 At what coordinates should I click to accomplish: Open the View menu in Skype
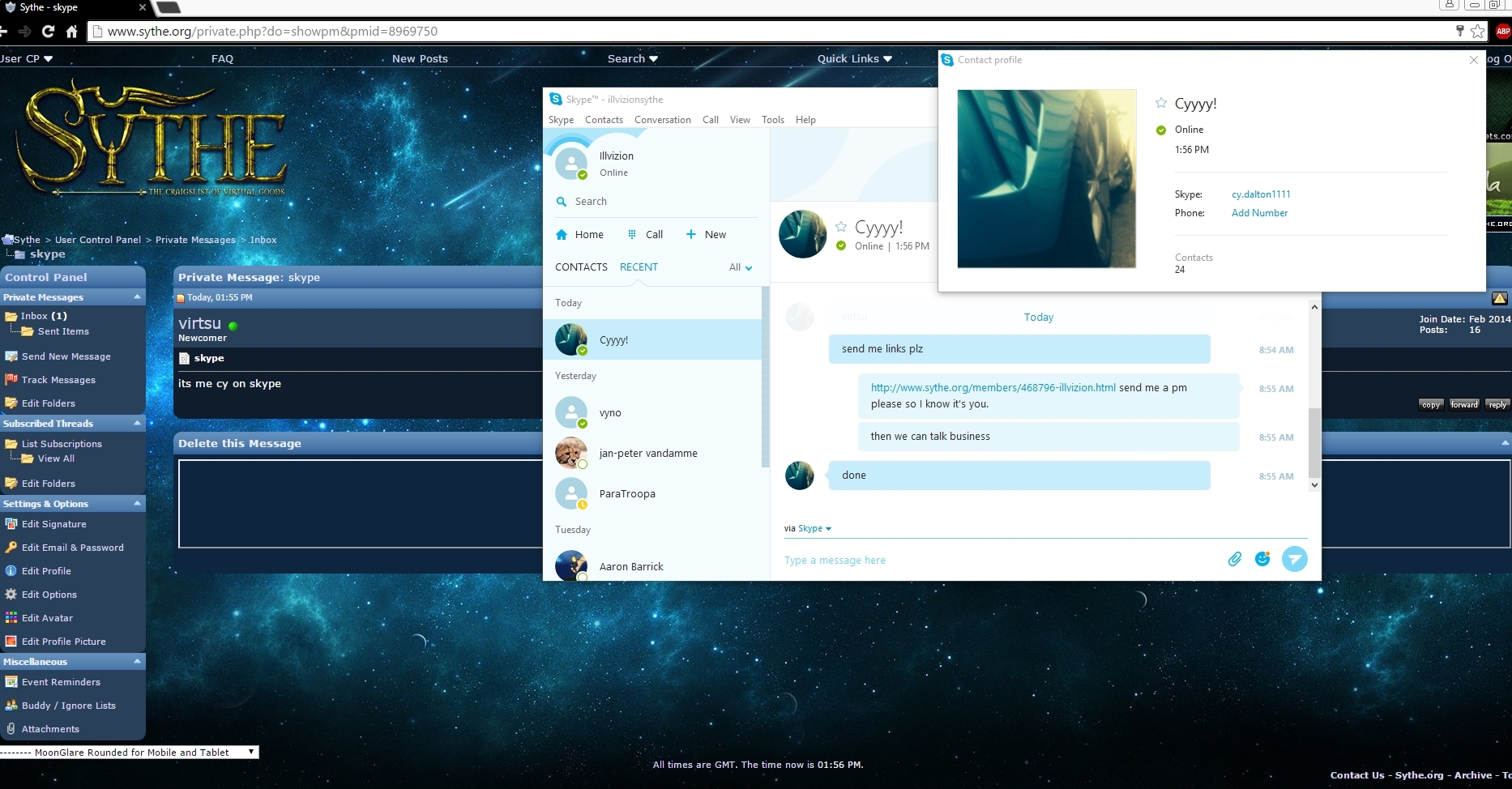point(740,120)
